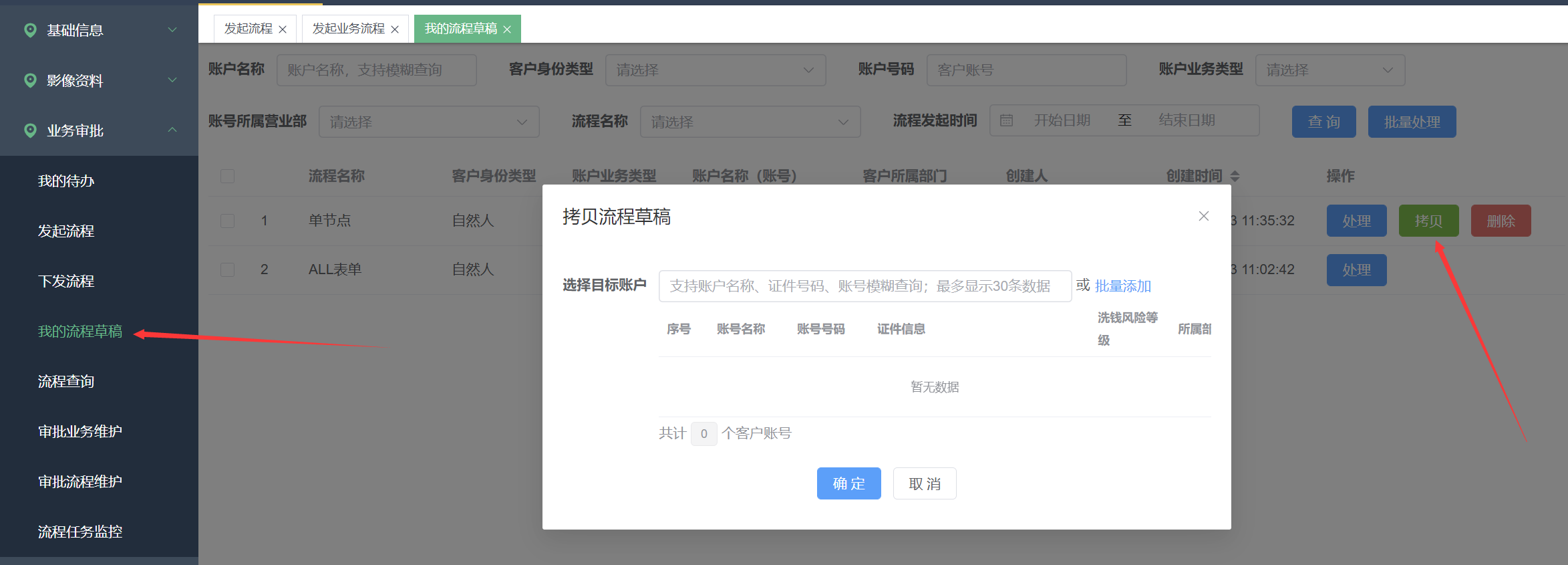The height and width of the screenshot is (565, 1568).
Task: Open the 客户身份类型 dropdown
Action: (716, 70)
